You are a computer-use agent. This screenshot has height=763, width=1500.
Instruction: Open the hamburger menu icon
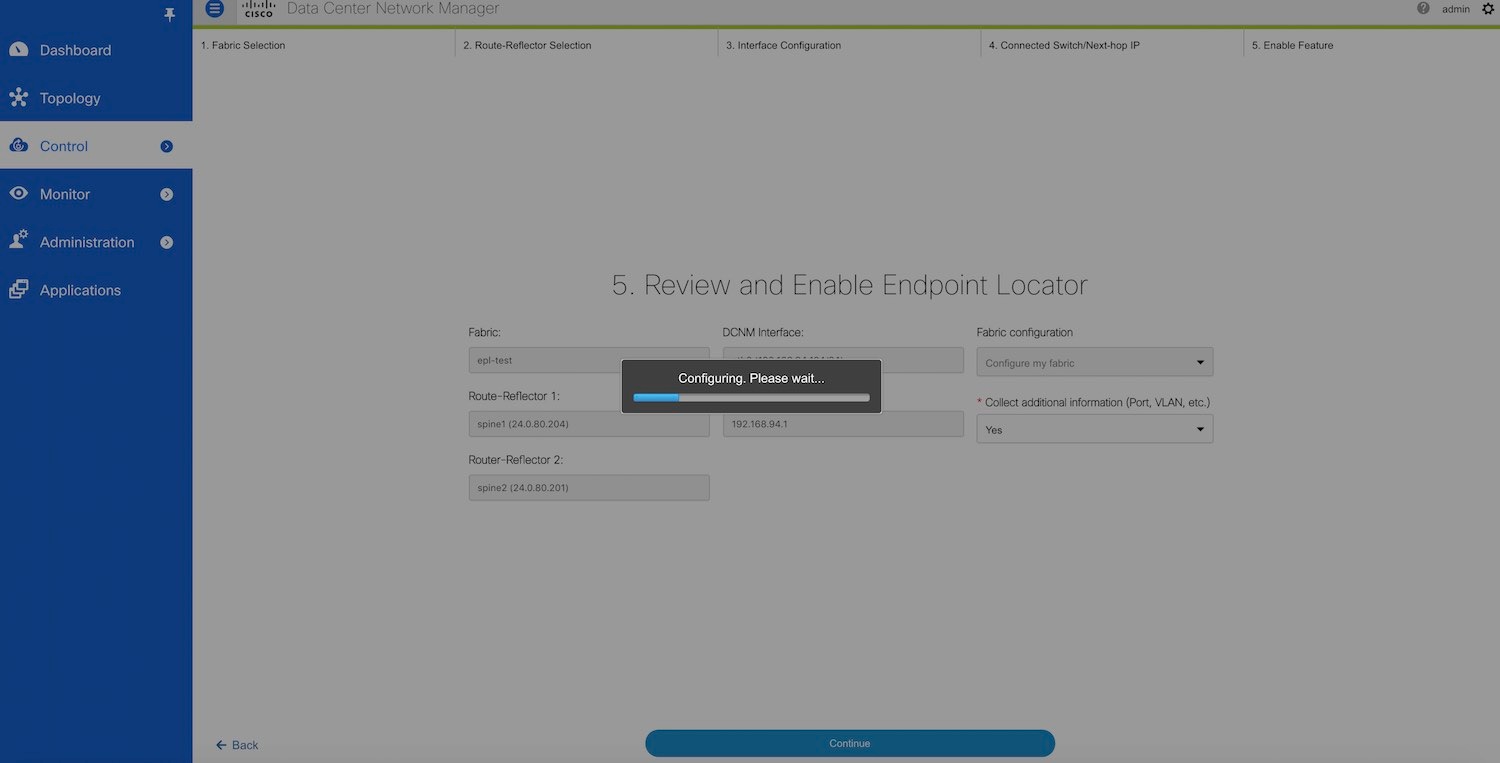214,9
